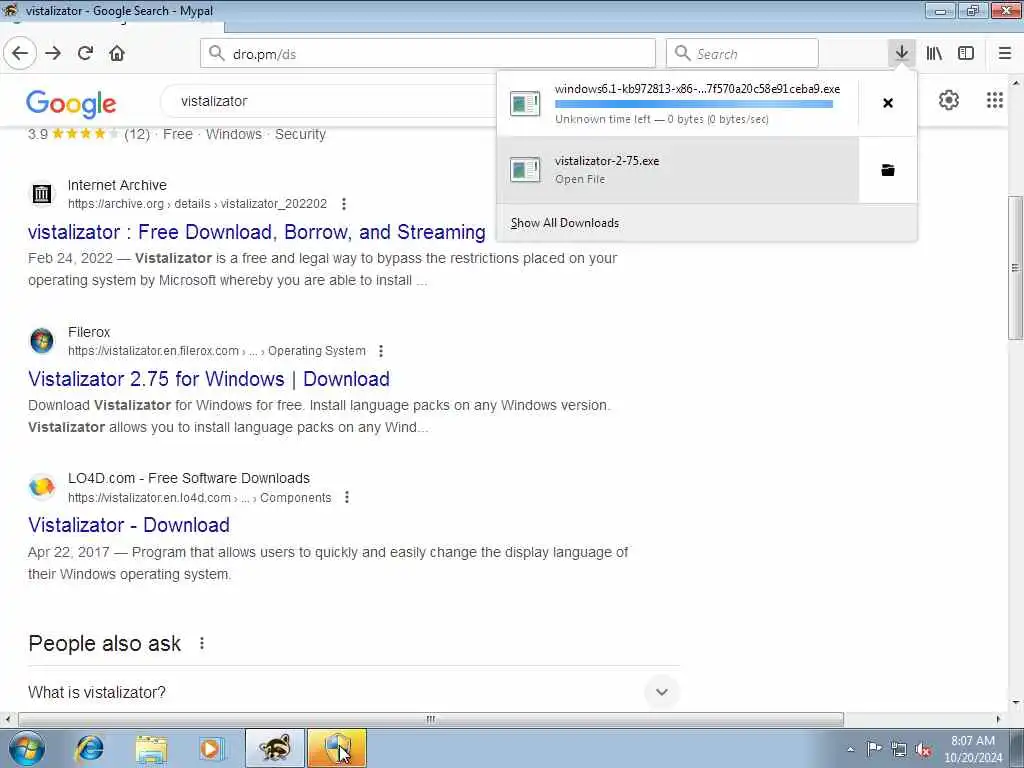Open options for LO4D.com result

tap(347, 497)
